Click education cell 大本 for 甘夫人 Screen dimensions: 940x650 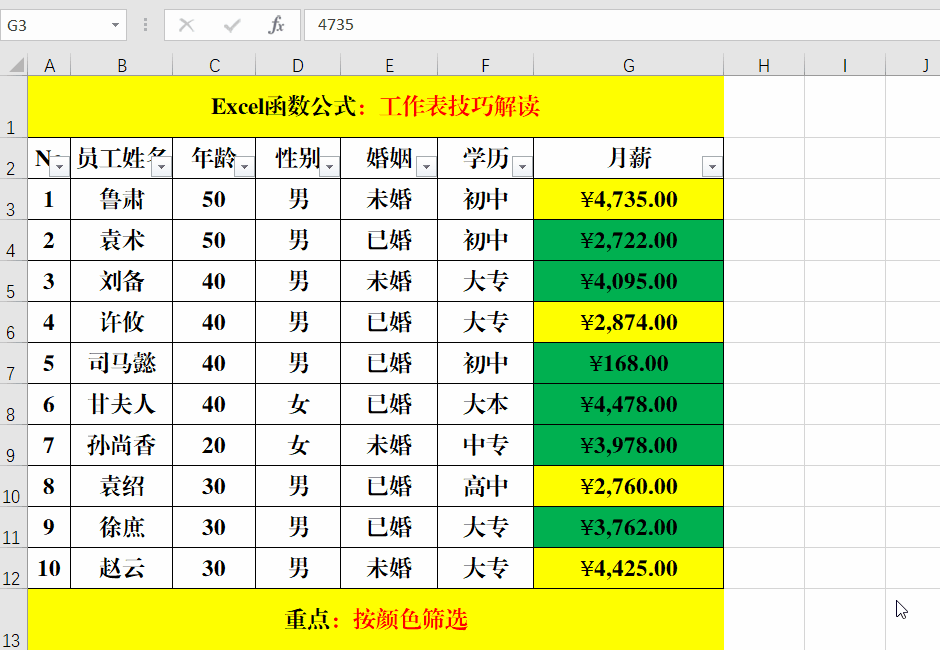tap(485, 404)
